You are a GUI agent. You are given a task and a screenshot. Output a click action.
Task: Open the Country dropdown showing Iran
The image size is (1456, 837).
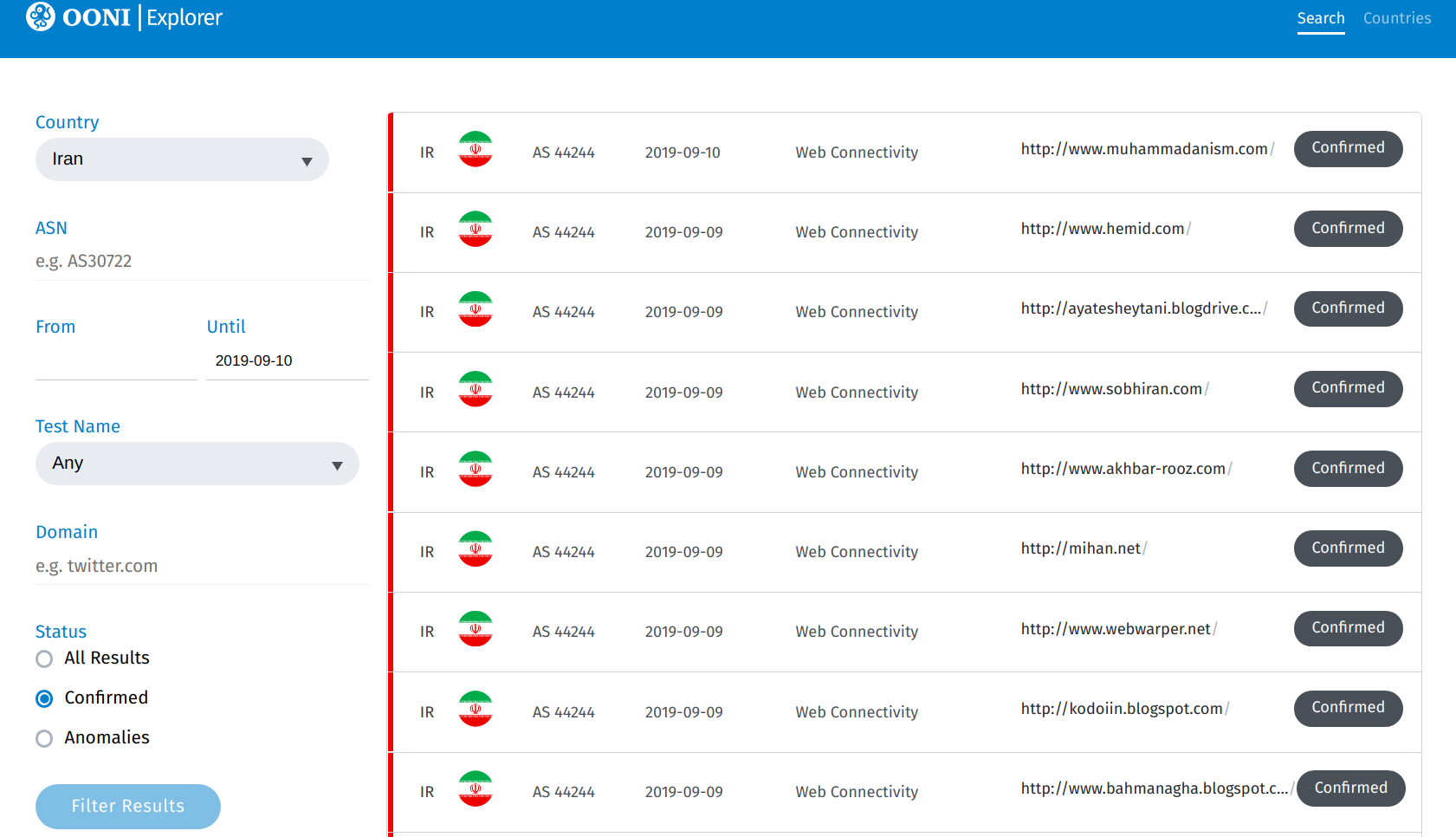click(x=181, y=159)
